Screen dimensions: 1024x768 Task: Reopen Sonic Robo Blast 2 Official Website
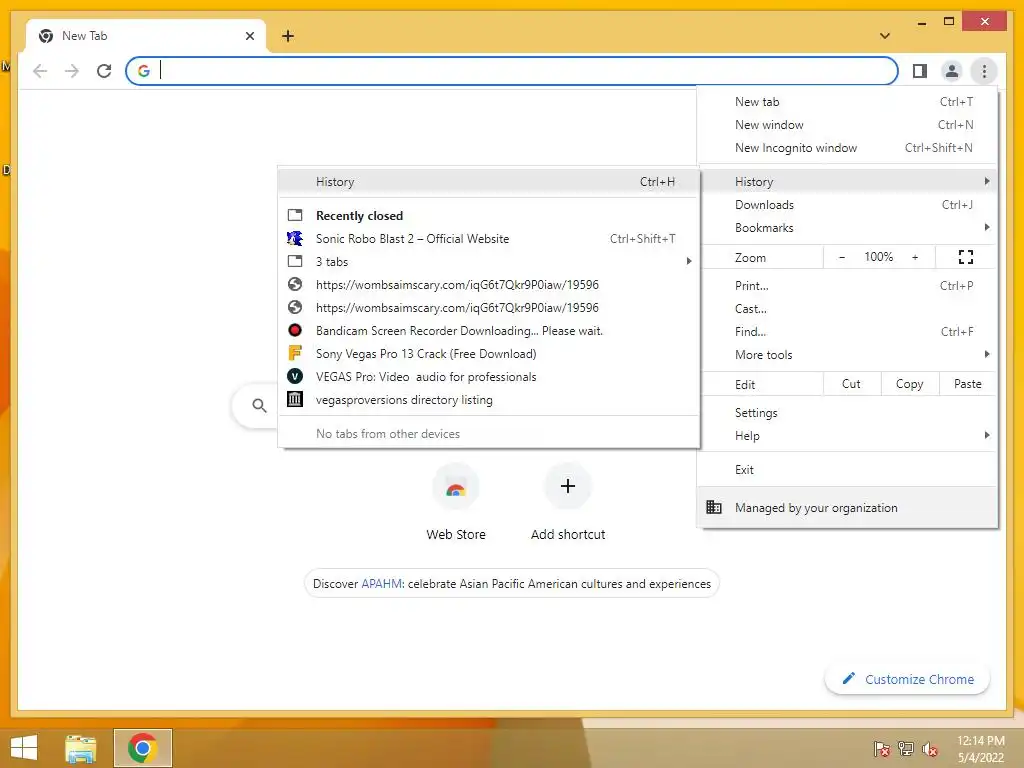coord(488,239)
